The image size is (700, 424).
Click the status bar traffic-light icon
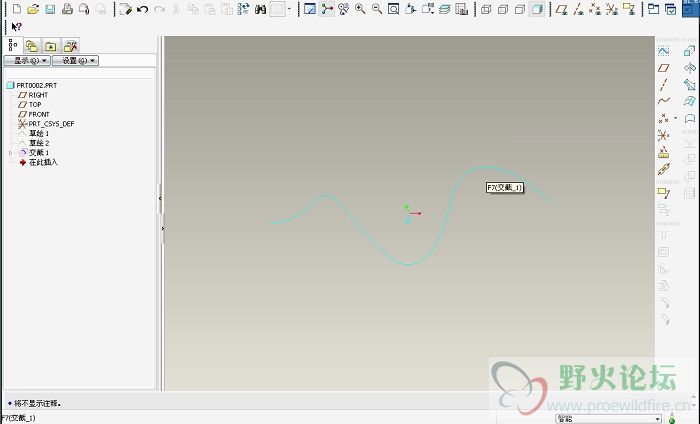click(x=672, y=419)
